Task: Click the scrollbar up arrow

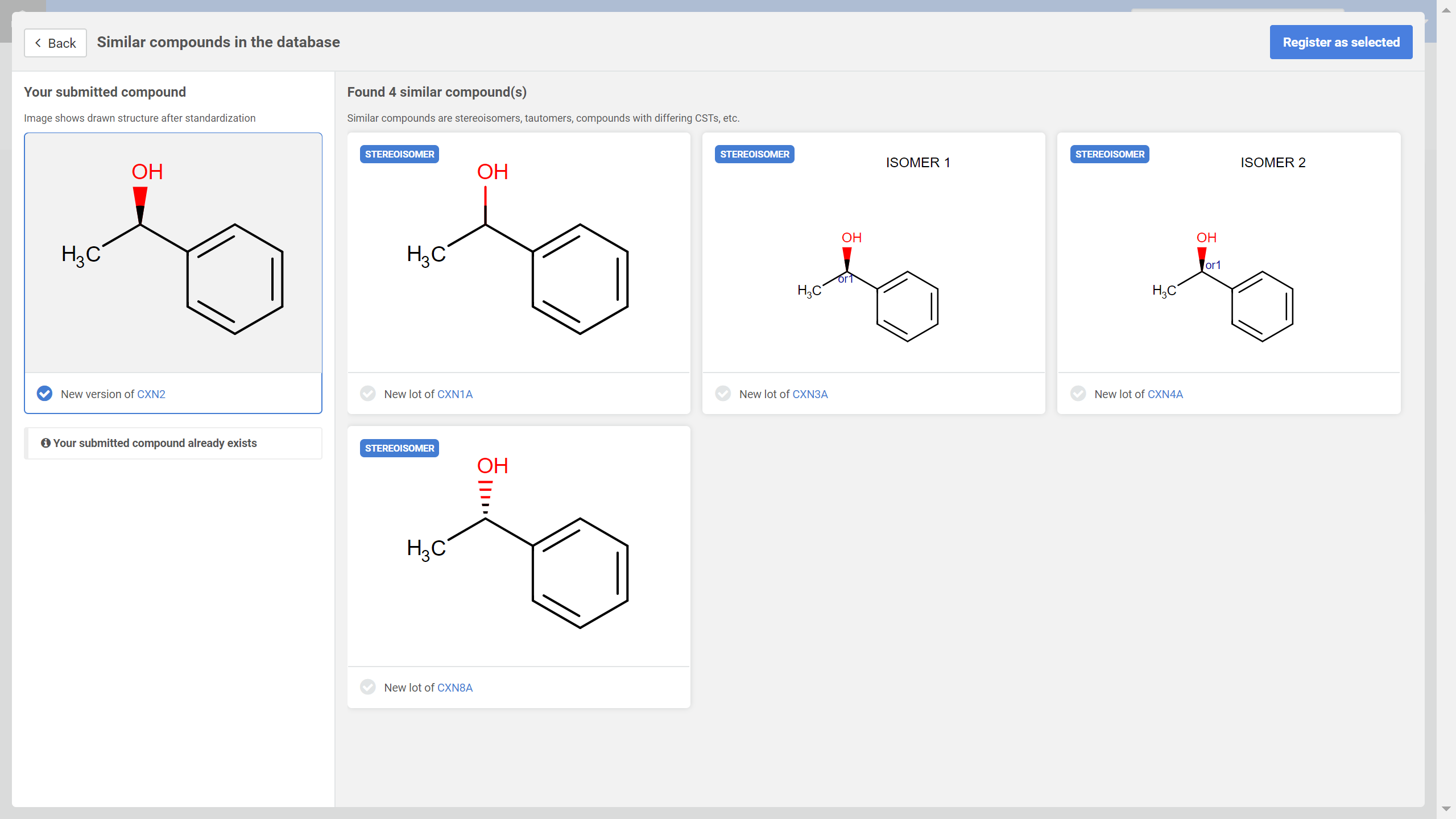Action: 1446,10
